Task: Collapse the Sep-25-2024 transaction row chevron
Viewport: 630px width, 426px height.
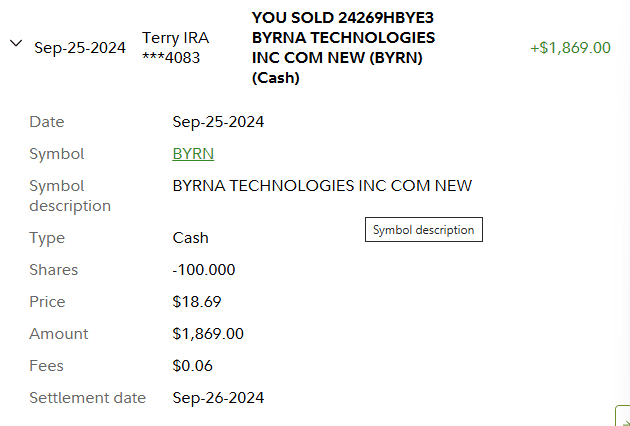Action: [x=15, y=43]
